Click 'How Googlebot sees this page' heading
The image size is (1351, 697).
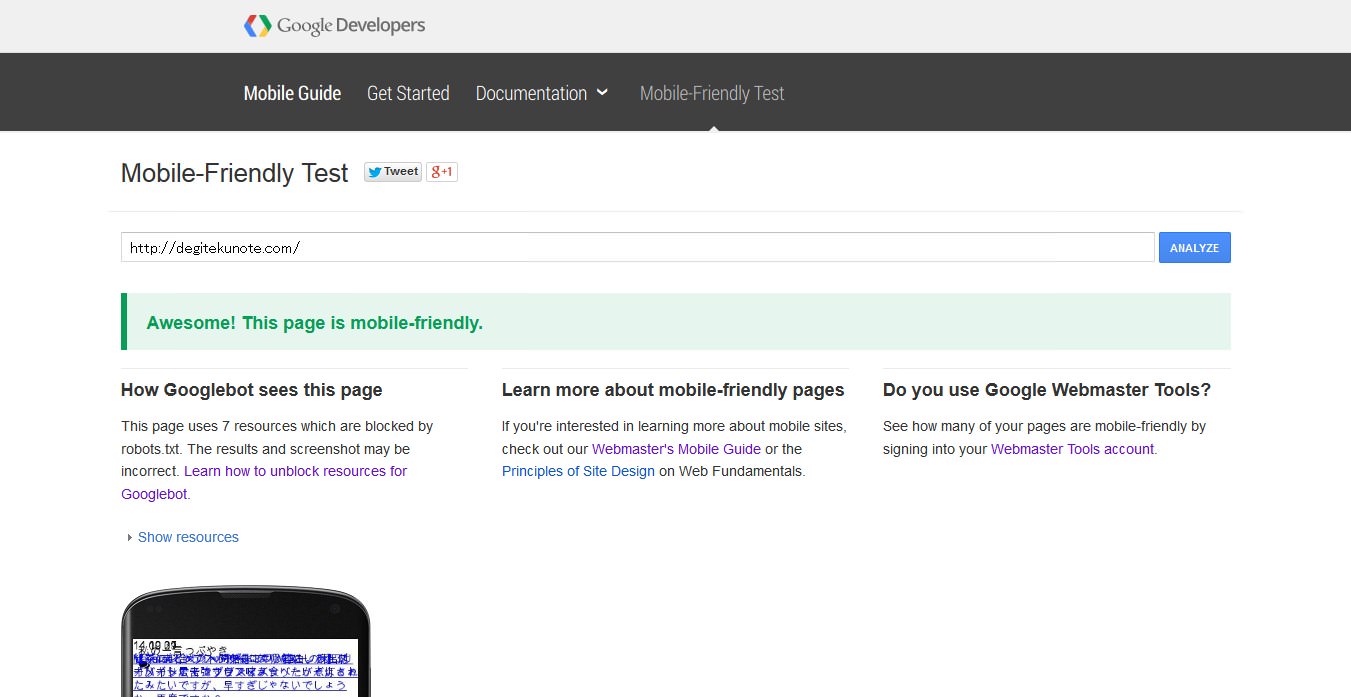pos(251,390)
